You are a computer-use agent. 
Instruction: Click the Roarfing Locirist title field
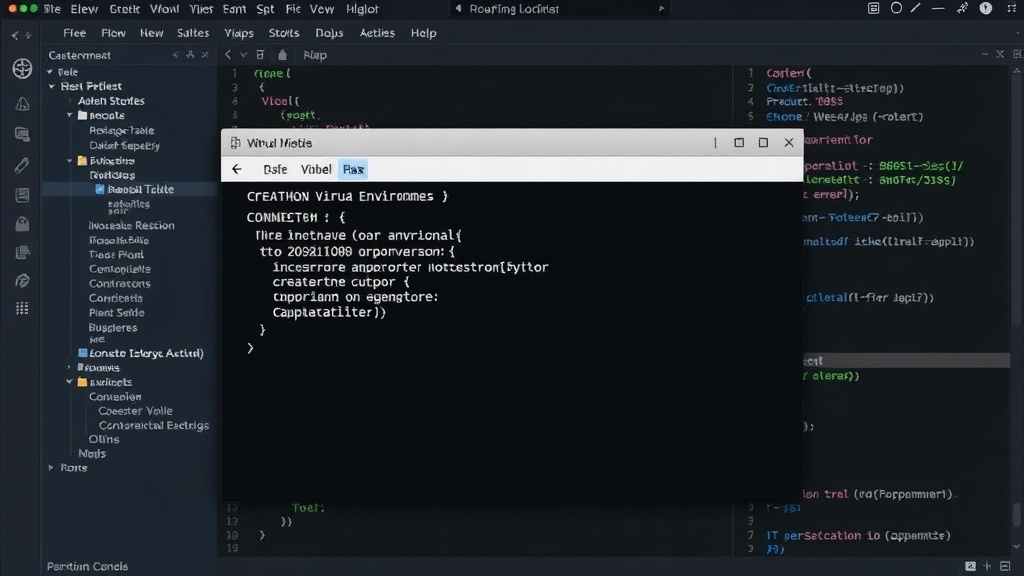(x=560, y=9)
